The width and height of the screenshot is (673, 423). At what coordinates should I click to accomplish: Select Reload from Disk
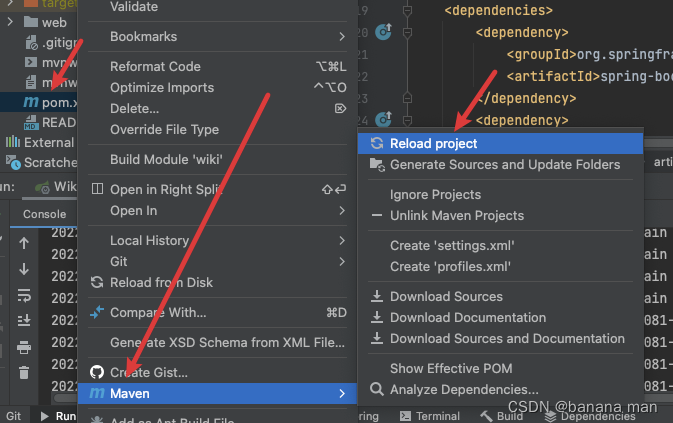(217, 282)
